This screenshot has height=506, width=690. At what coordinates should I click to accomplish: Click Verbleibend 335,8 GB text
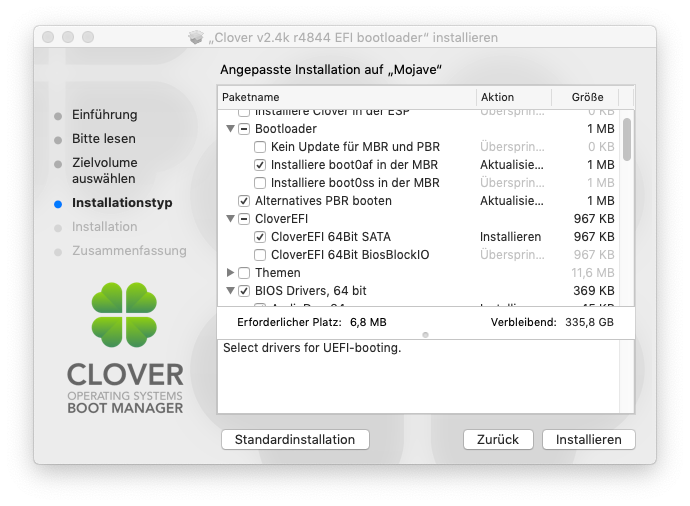tap(552, 323)
